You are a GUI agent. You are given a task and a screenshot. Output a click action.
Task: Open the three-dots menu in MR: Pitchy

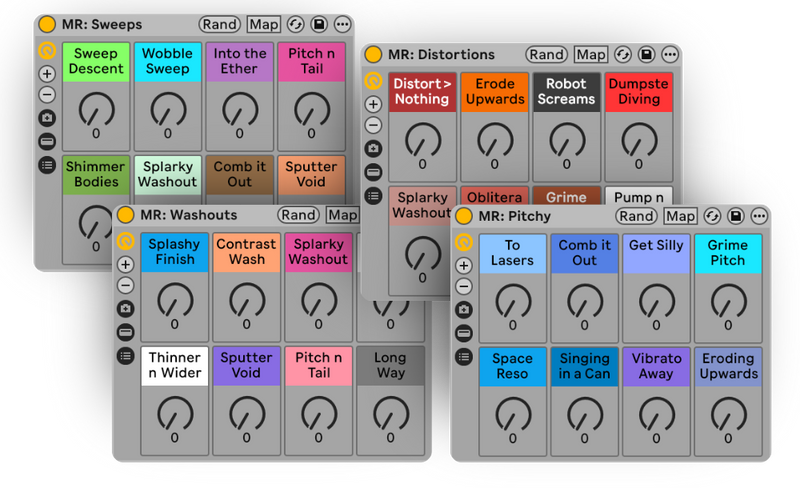click(x=761, y=215)
